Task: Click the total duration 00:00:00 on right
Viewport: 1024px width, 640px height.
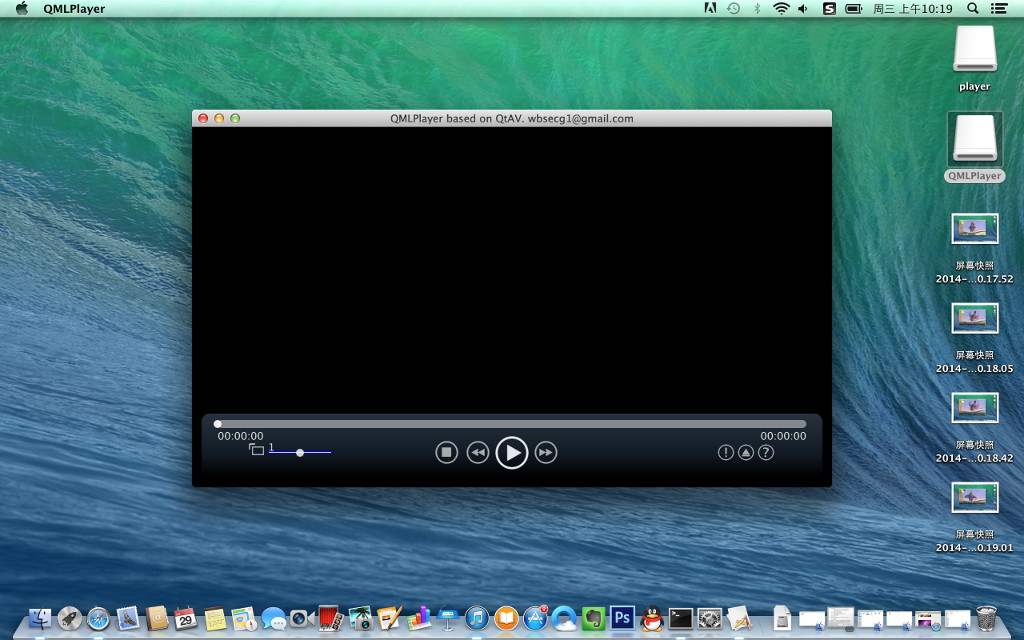Action: (x=783, y=436)
